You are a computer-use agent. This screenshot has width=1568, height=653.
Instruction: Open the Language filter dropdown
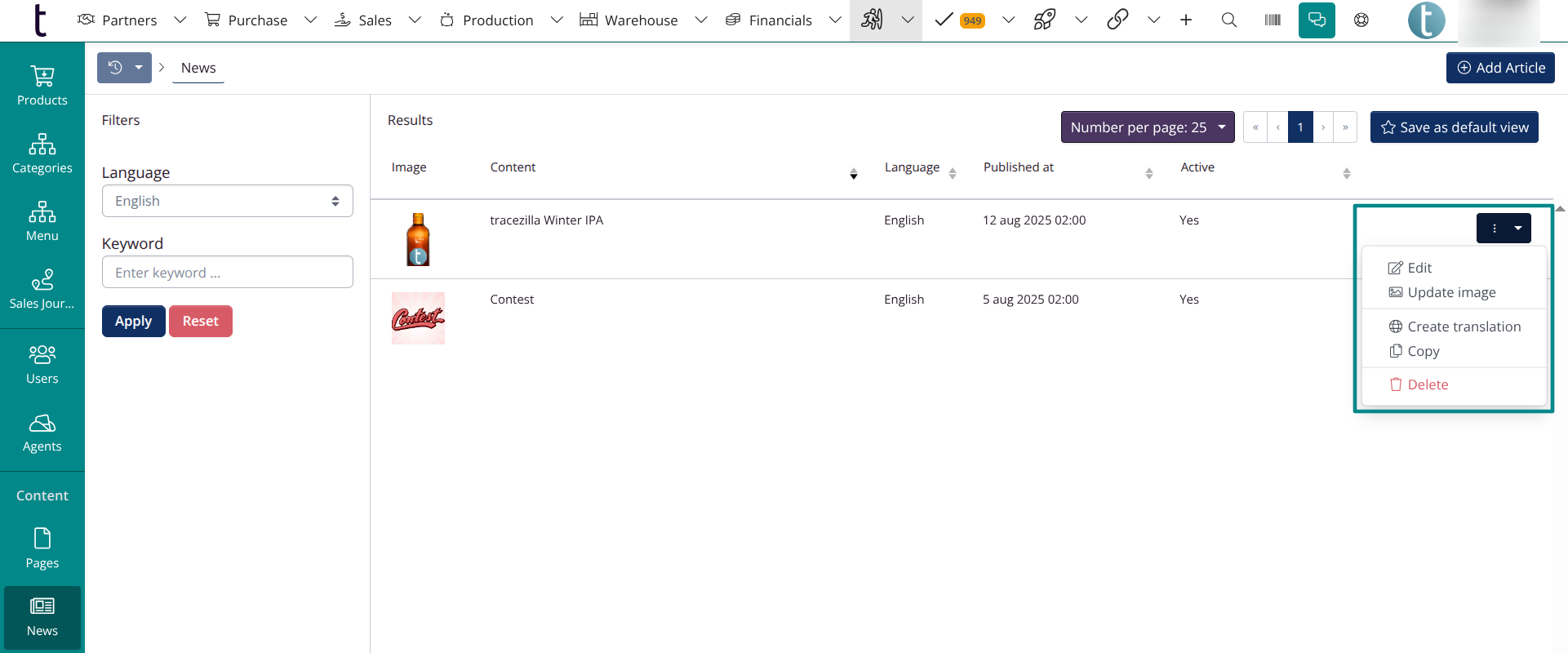tap(228, 201)
